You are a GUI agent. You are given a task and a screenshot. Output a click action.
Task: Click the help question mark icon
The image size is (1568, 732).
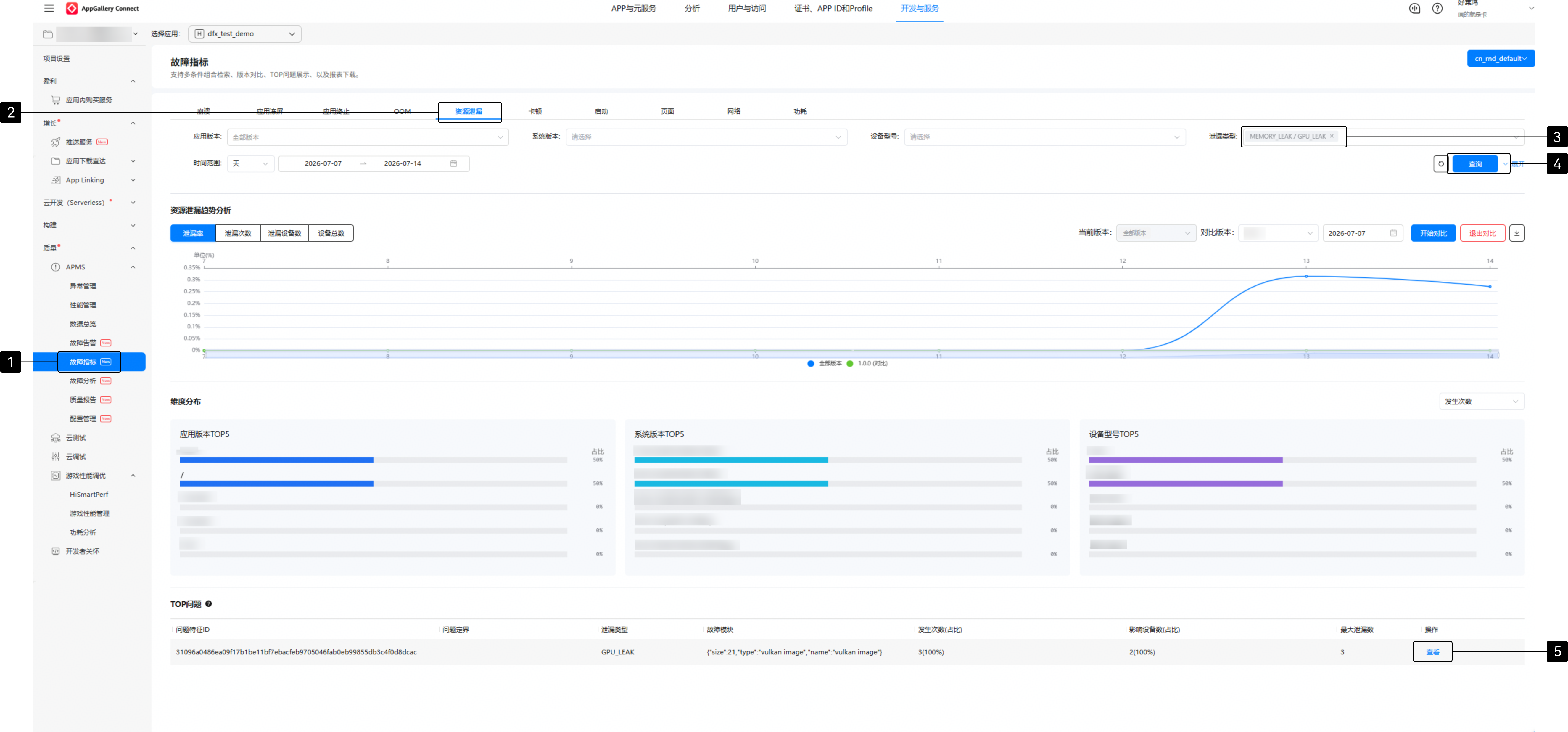tap(1437, 9)
